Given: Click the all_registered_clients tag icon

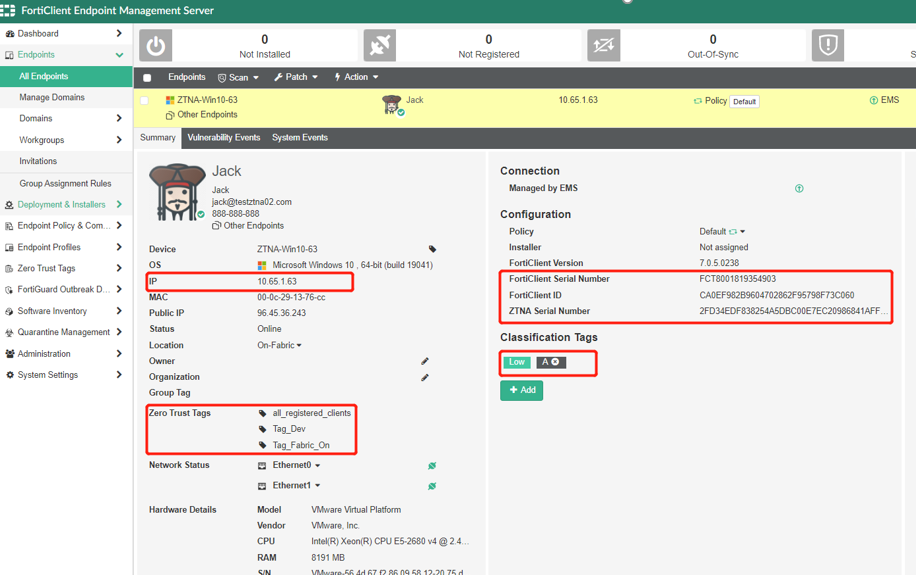Looking at the screenshot, I should (262, 413).
